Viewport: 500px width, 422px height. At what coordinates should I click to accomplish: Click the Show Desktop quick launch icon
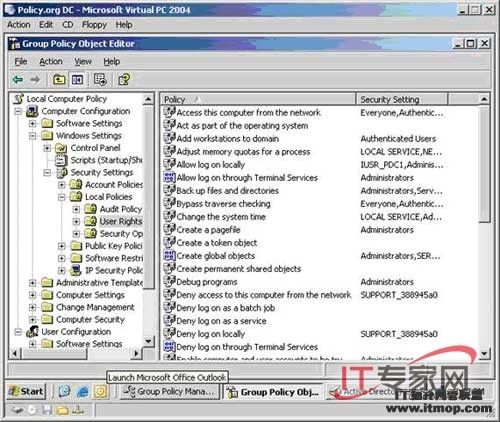click(x=65, y=391)
